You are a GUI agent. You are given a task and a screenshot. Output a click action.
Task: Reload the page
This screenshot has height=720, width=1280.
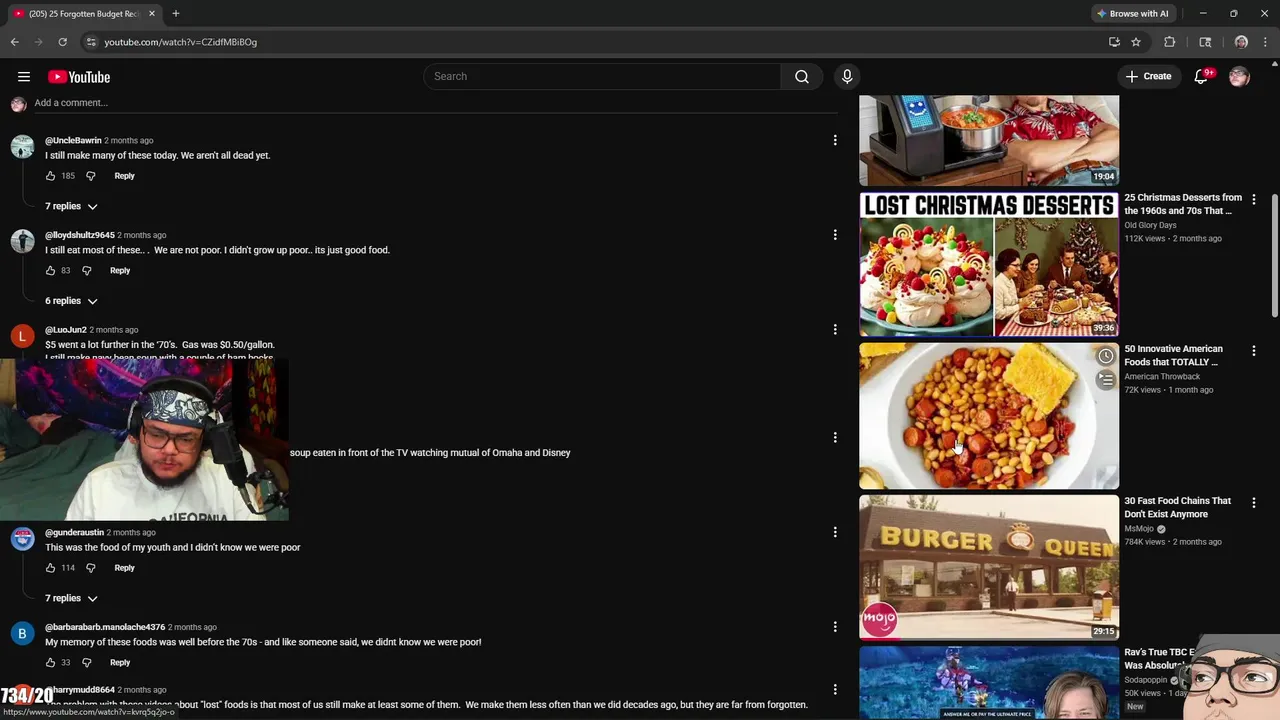62,42
